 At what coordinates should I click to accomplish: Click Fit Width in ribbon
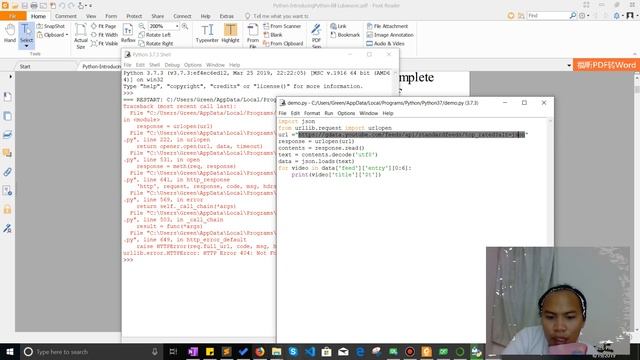coord(104,35)
